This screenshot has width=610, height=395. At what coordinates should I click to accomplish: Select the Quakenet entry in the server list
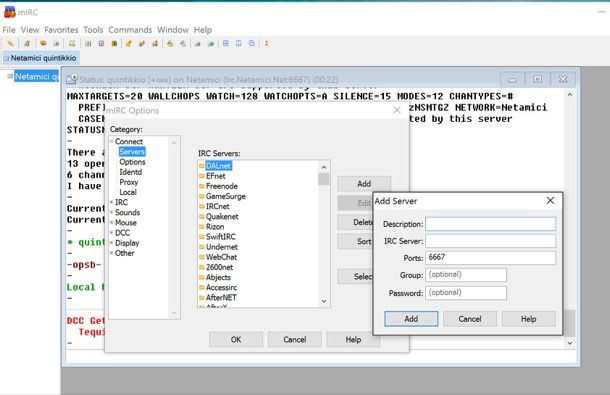pos(222,216)
